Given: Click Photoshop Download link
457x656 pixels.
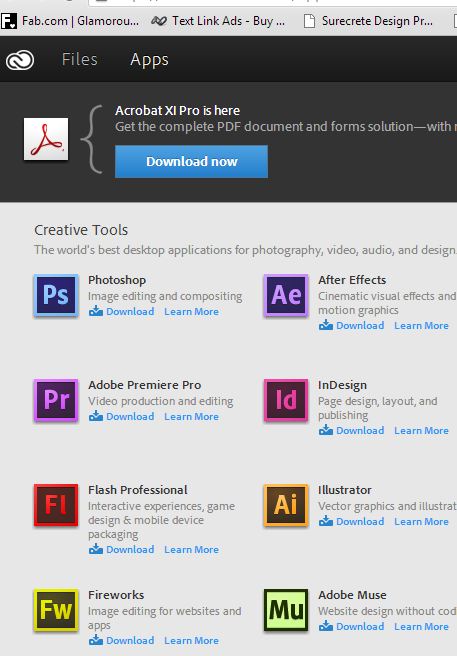Looking at the screenshot, I should pyautogui.click(x=130, y=312).
